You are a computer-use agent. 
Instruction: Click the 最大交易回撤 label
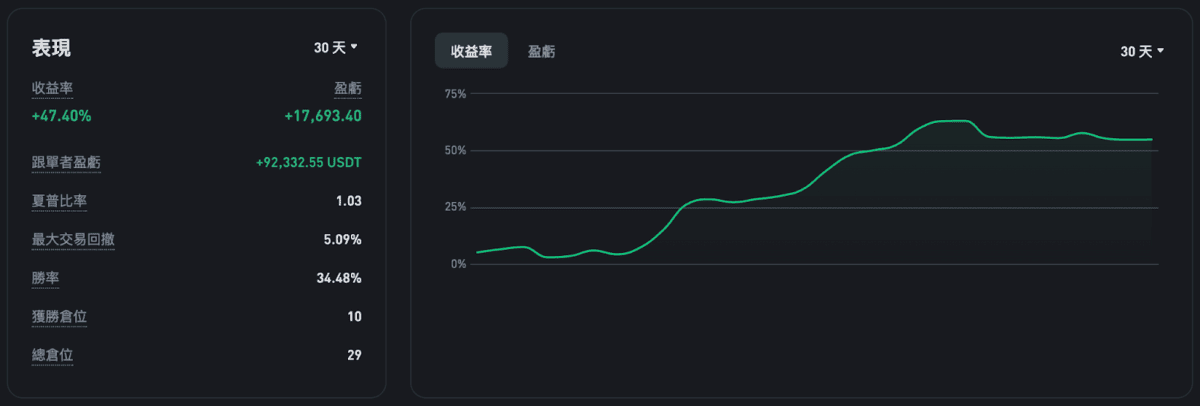pos(73,239)
